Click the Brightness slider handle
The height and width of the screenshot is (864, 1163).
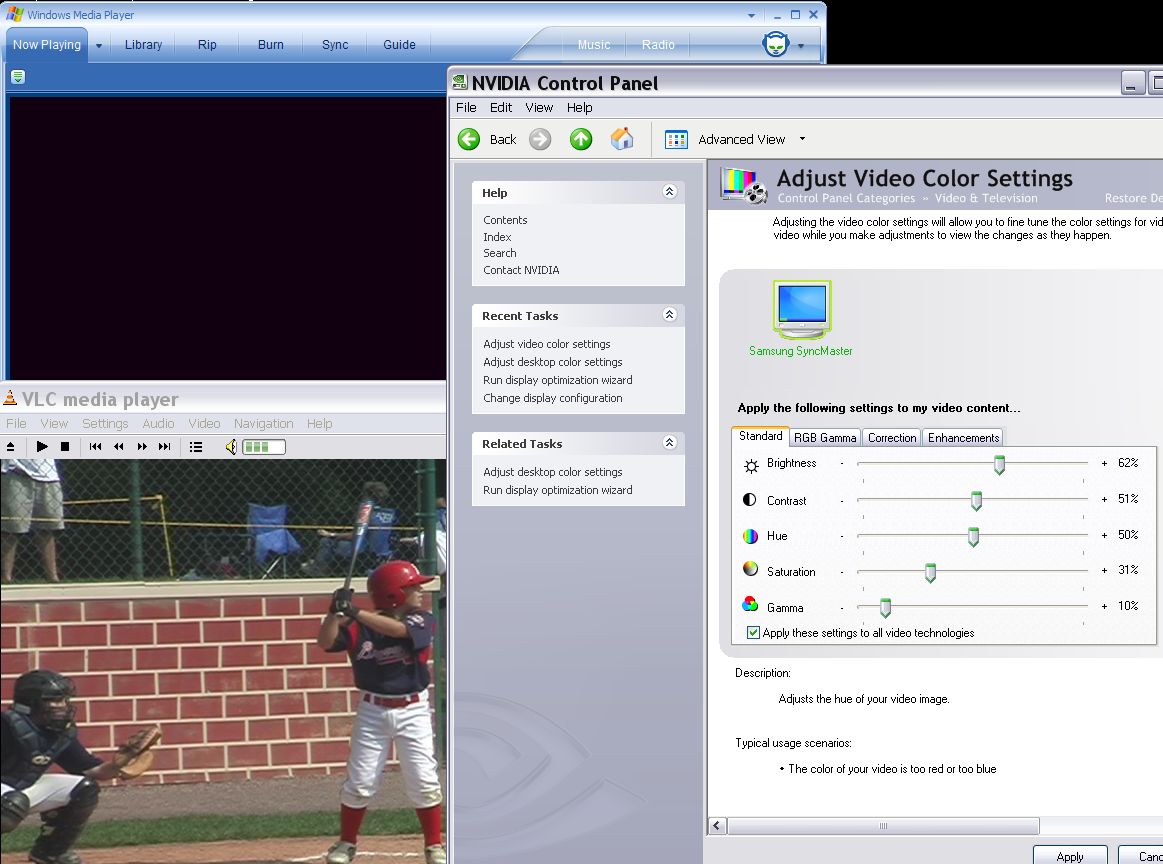pos(999,465)
